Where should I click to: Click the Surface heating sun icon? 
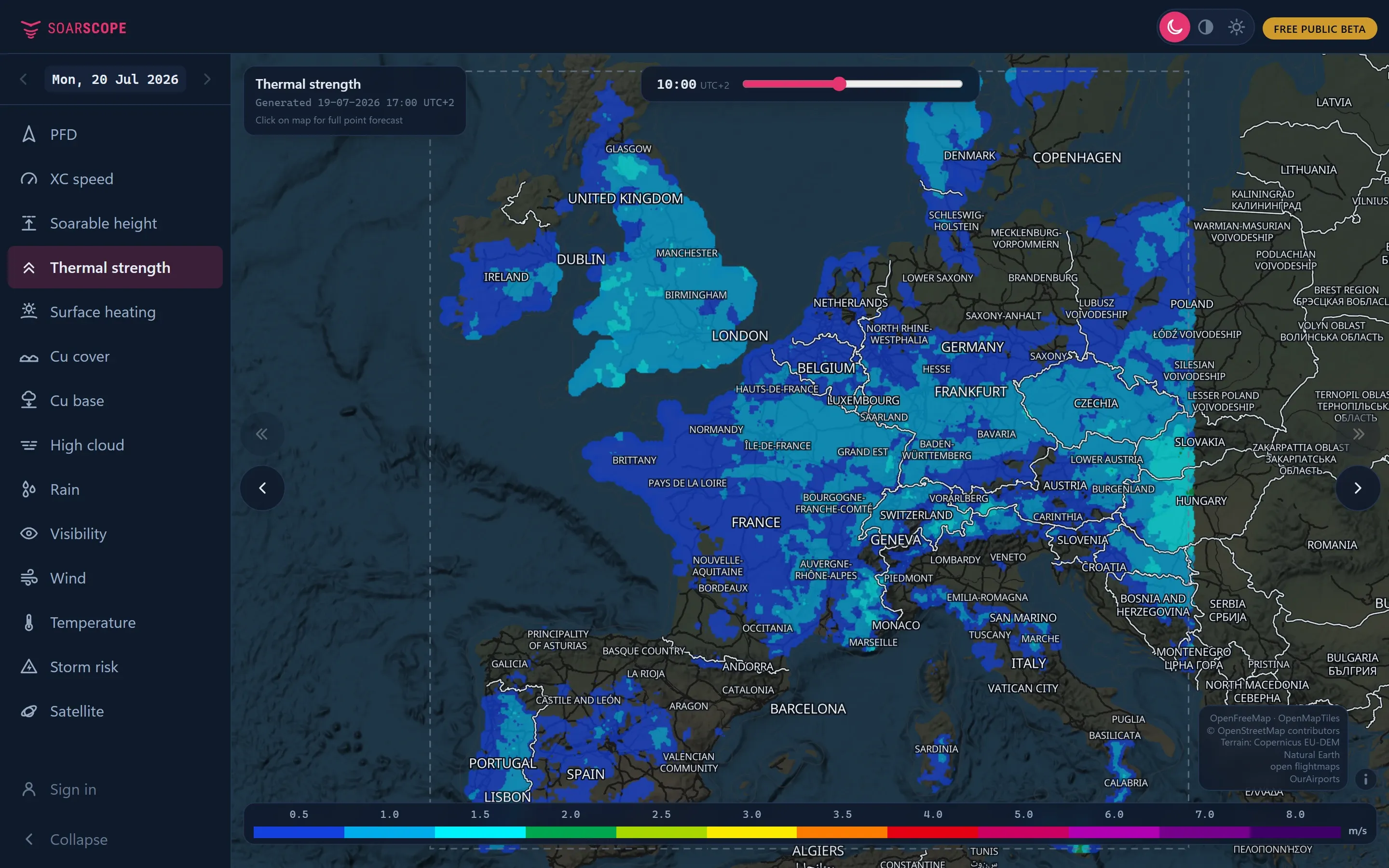29,312
